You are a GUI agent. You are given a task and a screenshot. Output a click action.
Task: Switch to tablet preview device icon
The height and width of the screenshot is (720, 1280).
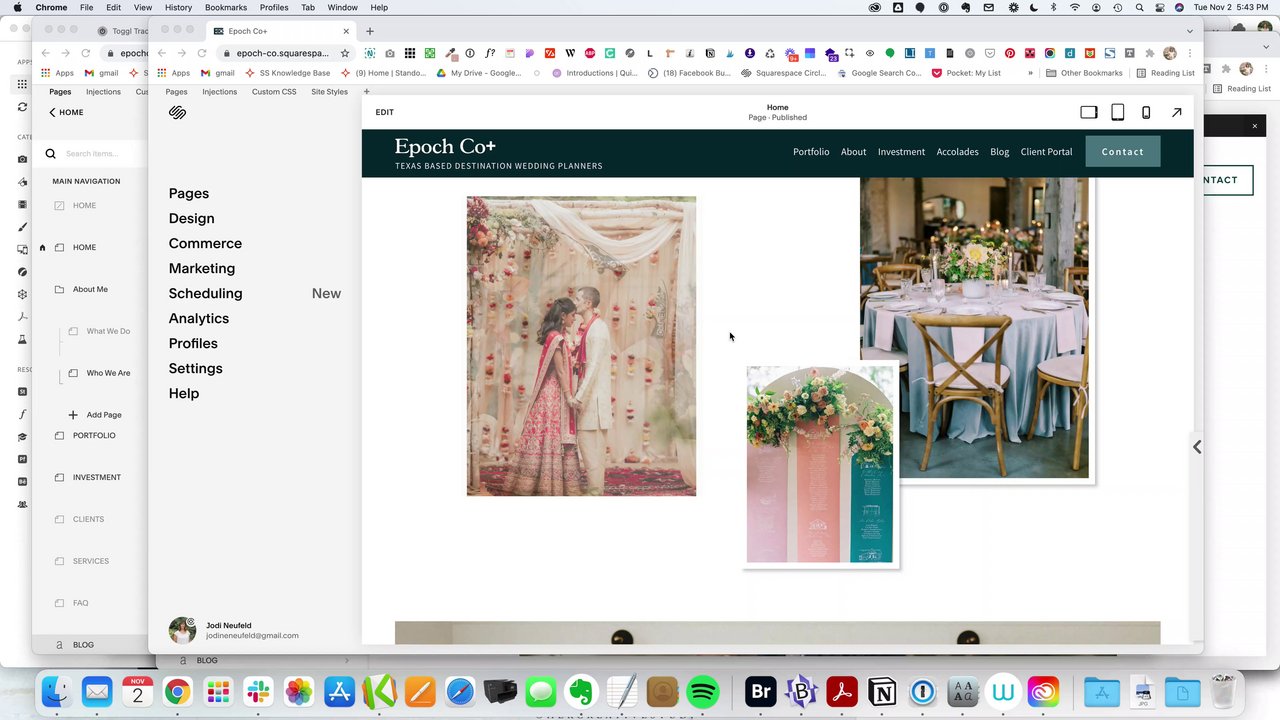[x=1118, y=112]
